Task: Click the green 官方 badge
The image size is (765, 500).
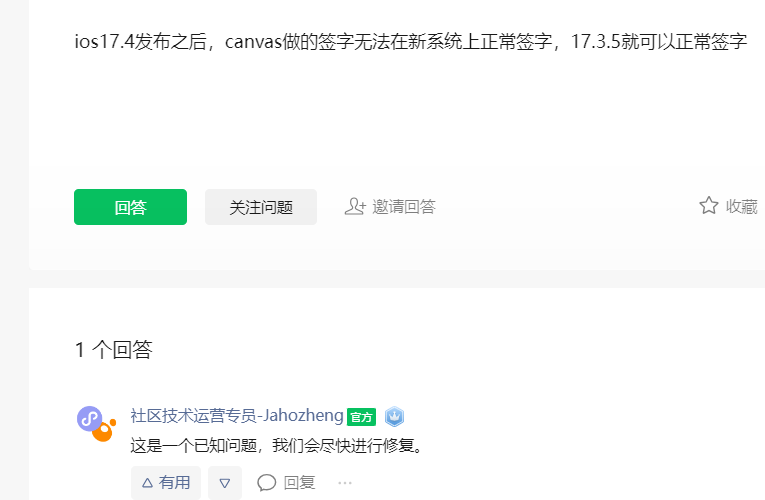Action: [x=362, y=417]
